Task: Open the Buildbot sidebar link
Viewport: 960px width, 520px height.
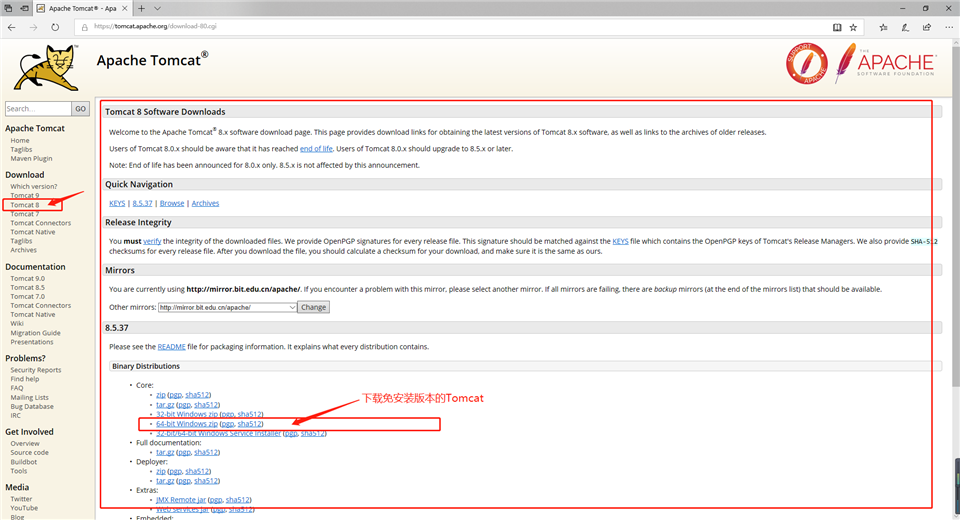Action: (x=24, y=462)
